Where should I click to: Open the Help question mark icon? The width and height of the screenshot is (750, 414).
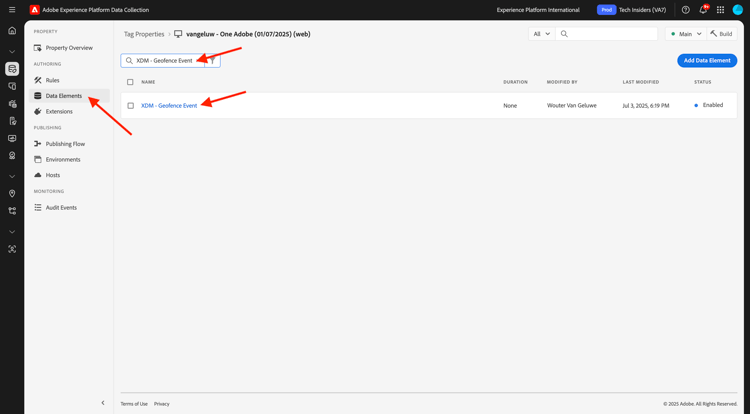point(685,10)
